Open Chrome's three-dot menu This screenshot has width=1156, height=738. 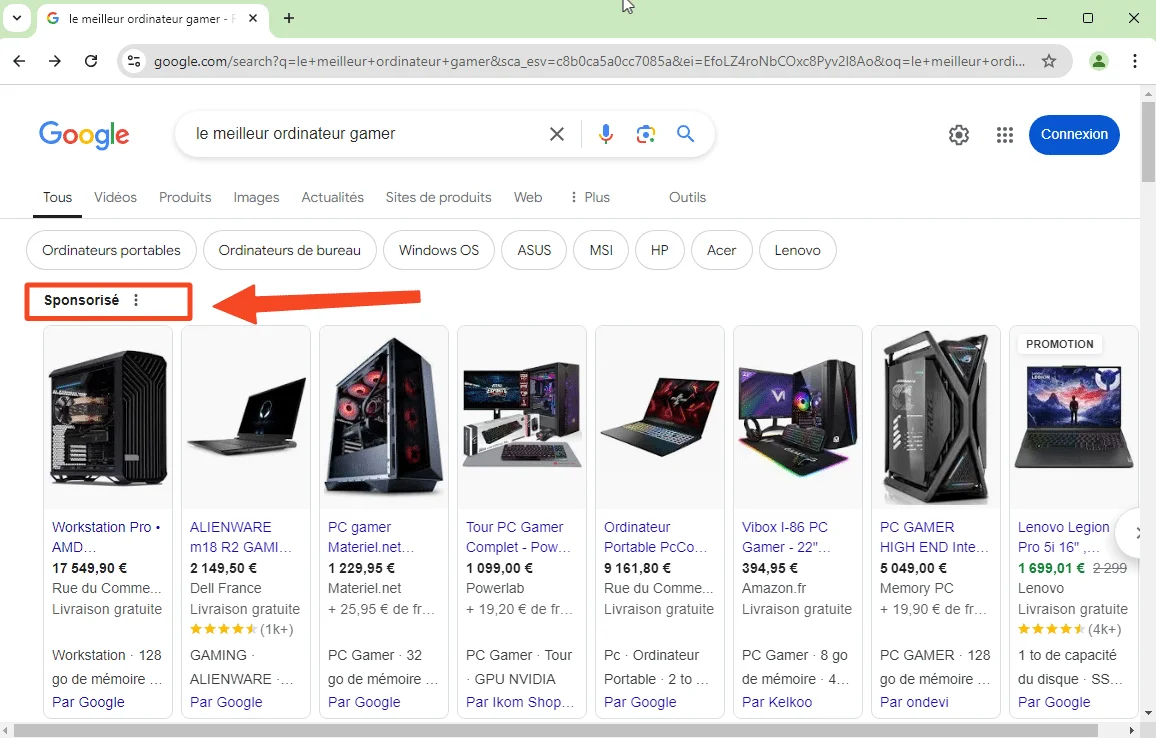coord(1135,61)
